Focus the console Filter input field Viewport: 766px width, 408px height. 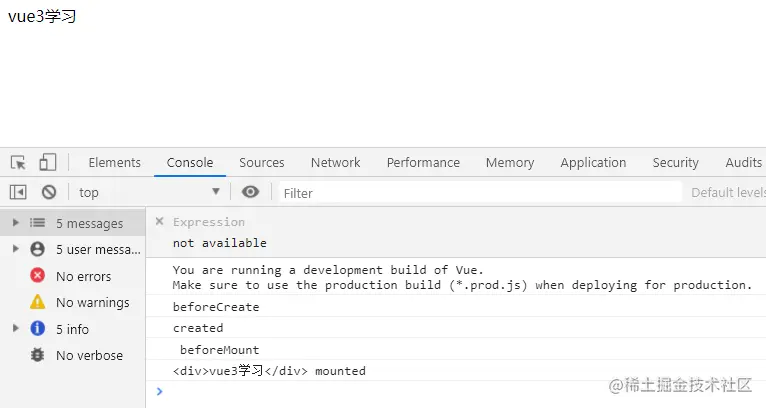point(480,193)
